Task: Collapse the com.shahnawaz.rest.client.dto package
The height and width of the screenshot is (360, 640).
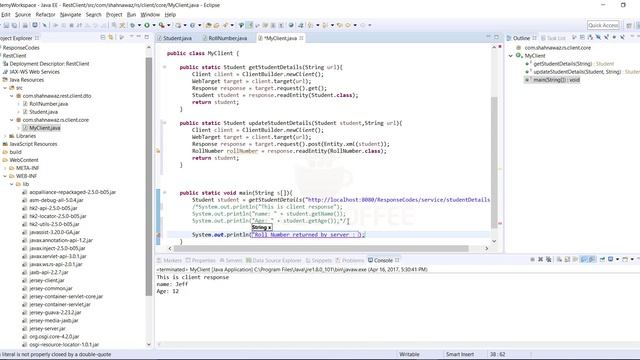Action: point(11,96)
